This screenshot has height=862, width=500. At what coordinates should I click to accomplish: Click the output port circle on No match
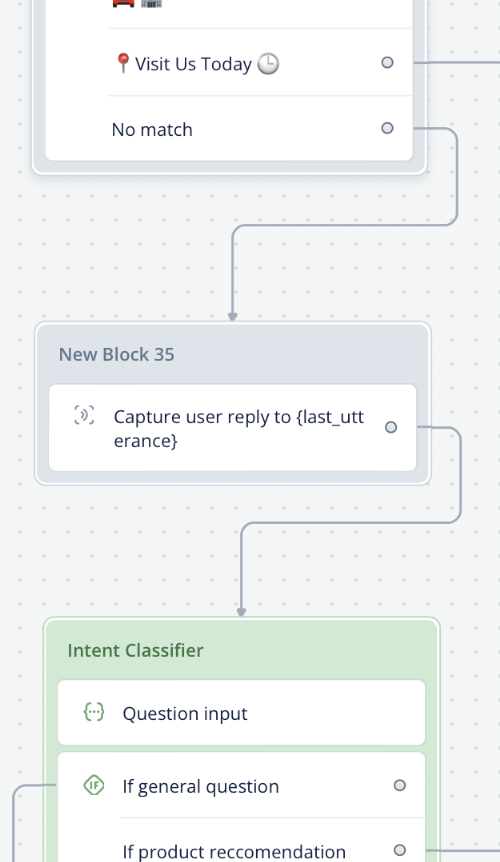(387, 128)
